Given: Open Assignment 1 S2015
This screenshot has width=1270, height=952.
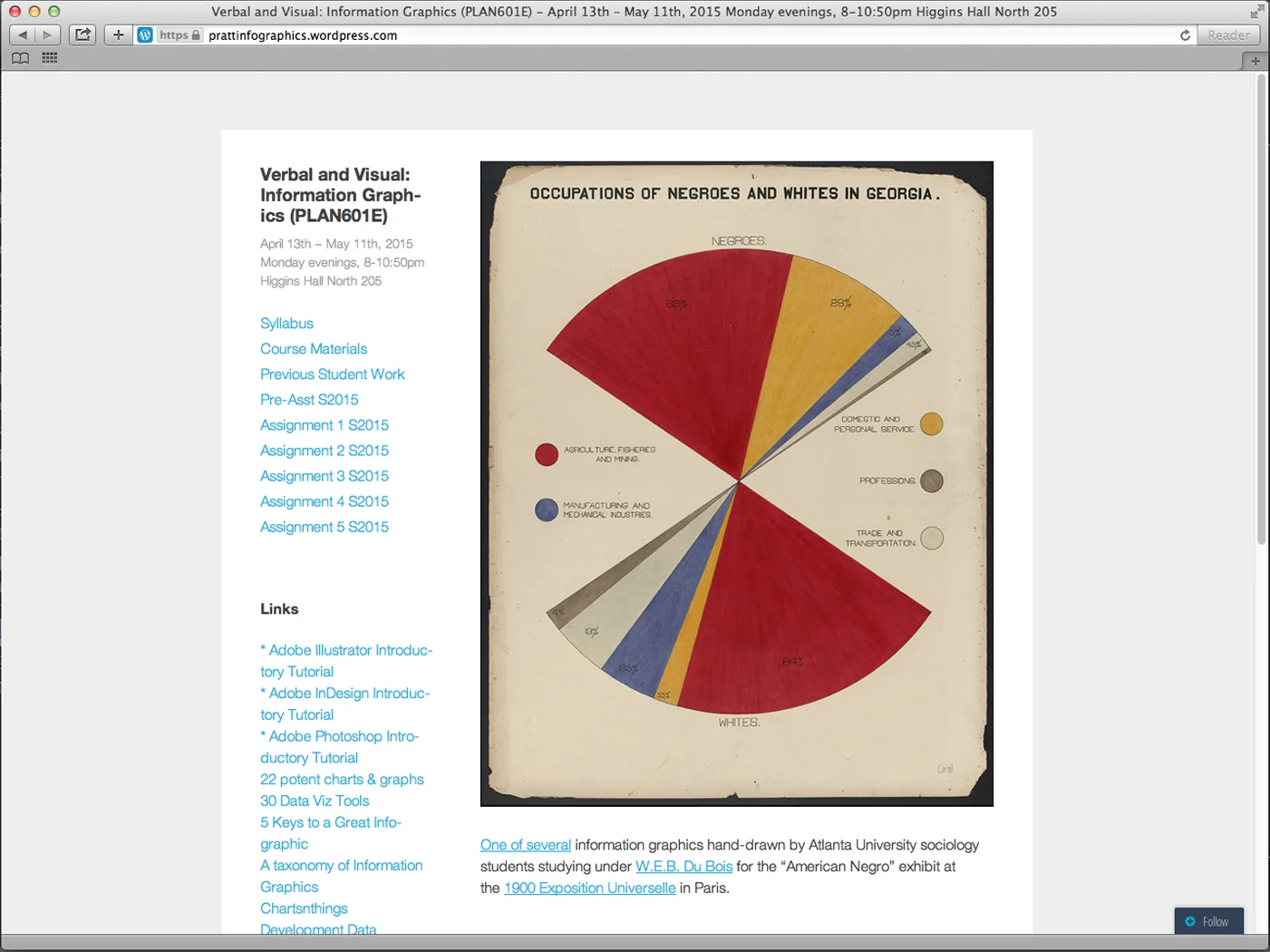Looking at the screenshot, I should click(325, 425).
